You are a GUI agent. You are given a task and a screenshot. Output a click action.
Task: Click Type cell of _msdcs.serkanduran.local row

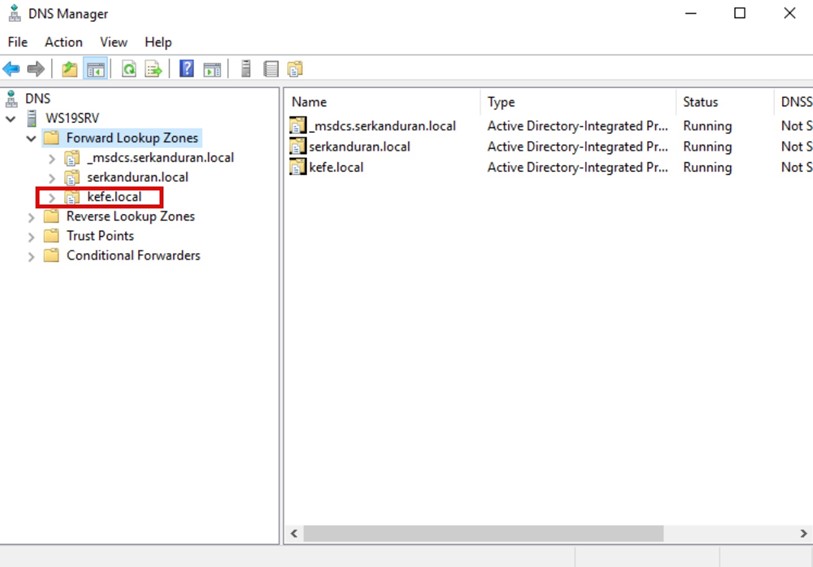(578, 126)
